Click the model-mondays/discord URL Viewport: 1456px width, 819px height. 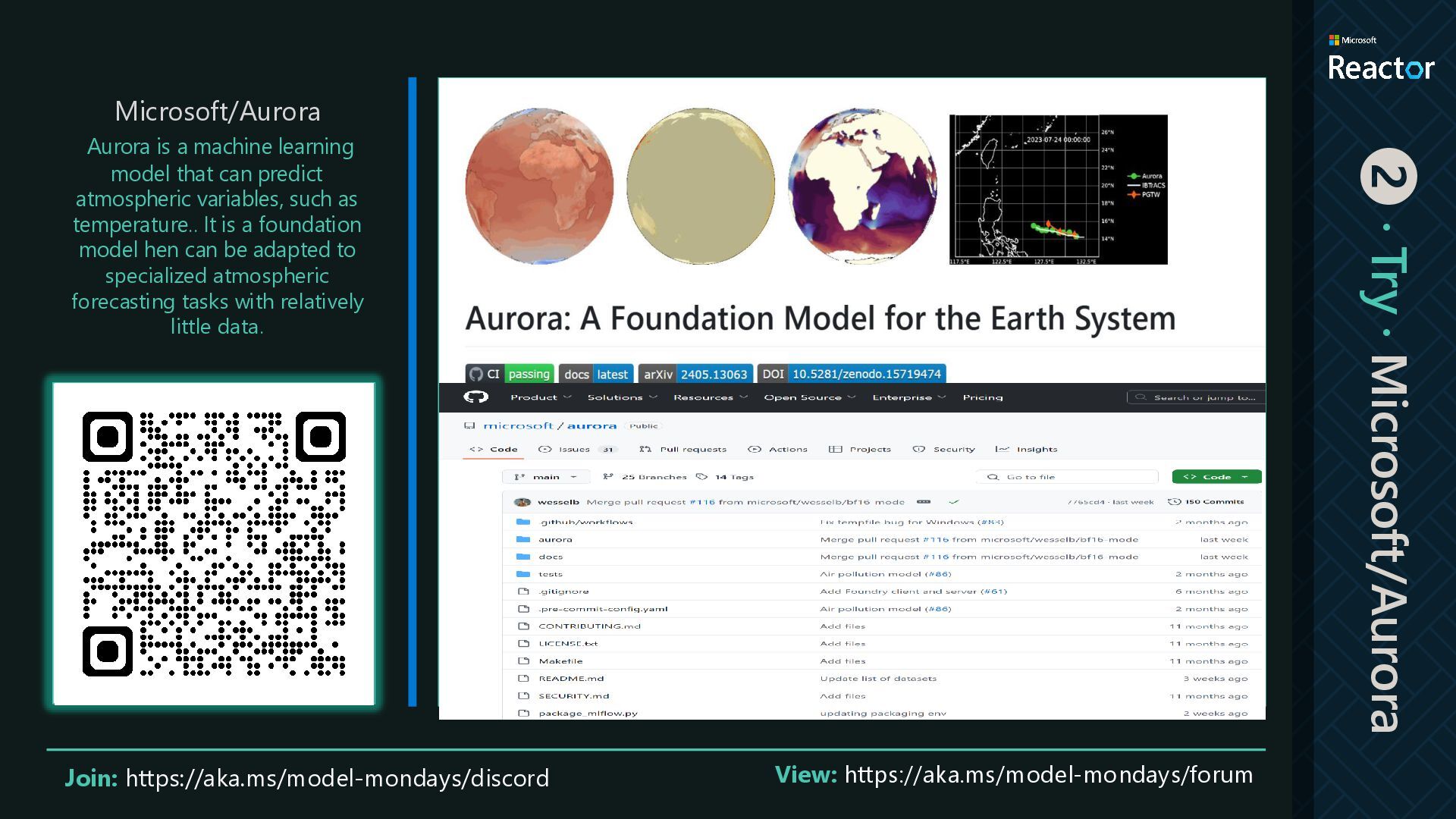(337, 778)
